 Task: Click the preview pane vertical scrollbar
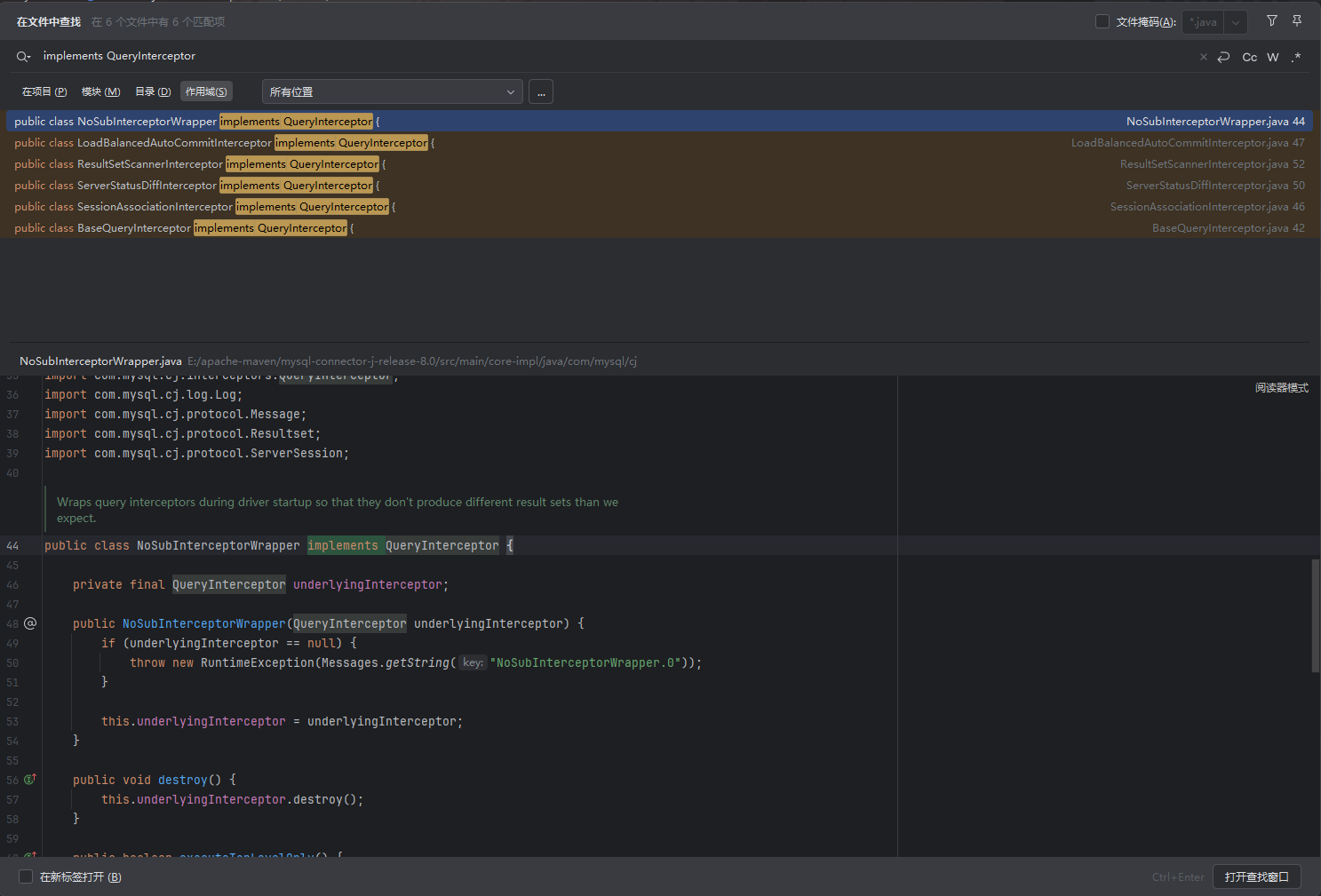(x=1315, y=615)
